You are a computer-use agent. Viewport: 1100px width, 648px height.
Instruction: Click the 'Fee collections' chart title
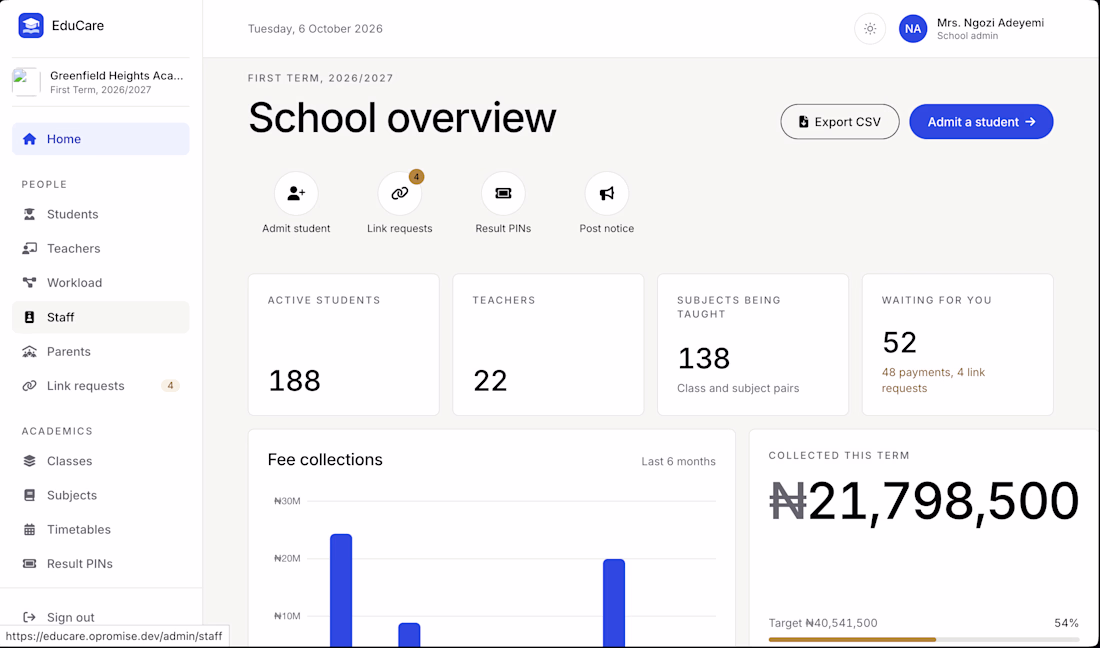pyautogui.click(x=325, y=459)
